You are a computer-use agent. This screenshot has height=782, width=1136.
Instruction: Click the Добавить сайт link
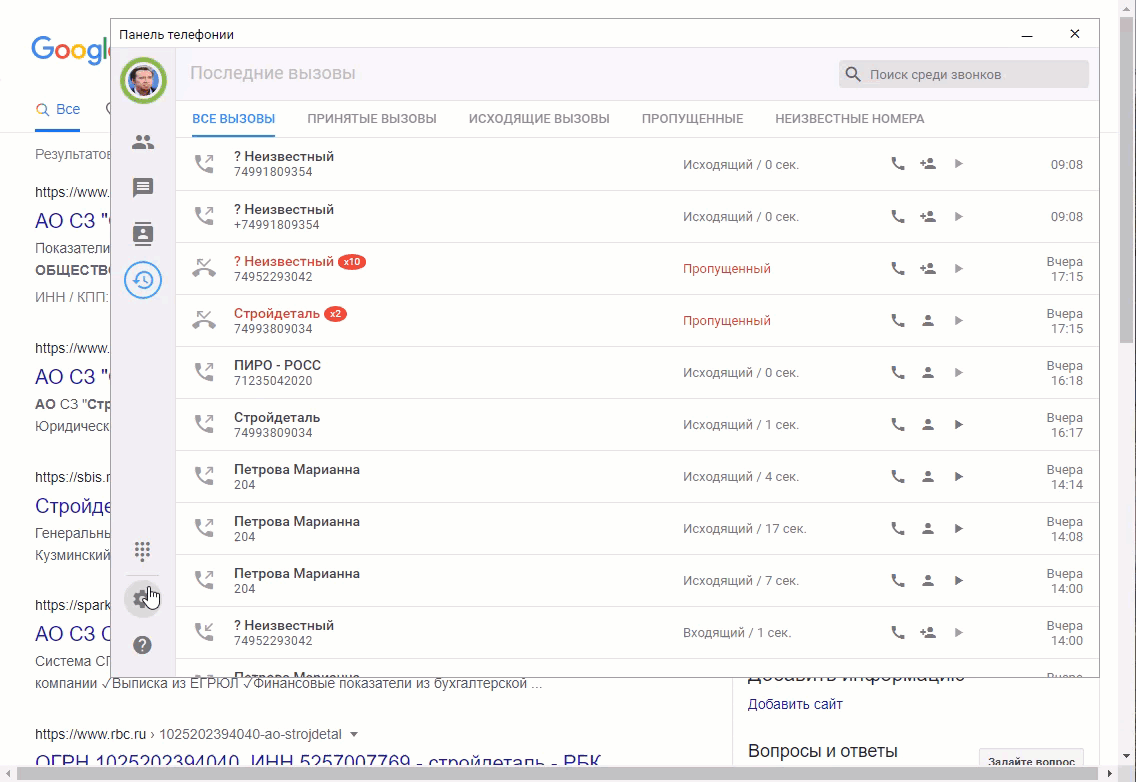click(795, 704)
